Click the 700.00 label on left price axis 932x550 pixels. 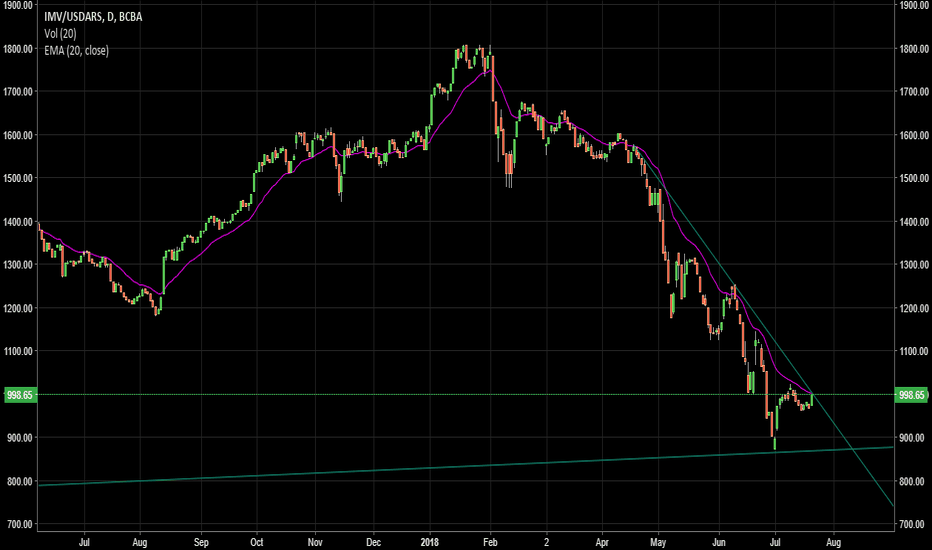(x=20, y=524)
